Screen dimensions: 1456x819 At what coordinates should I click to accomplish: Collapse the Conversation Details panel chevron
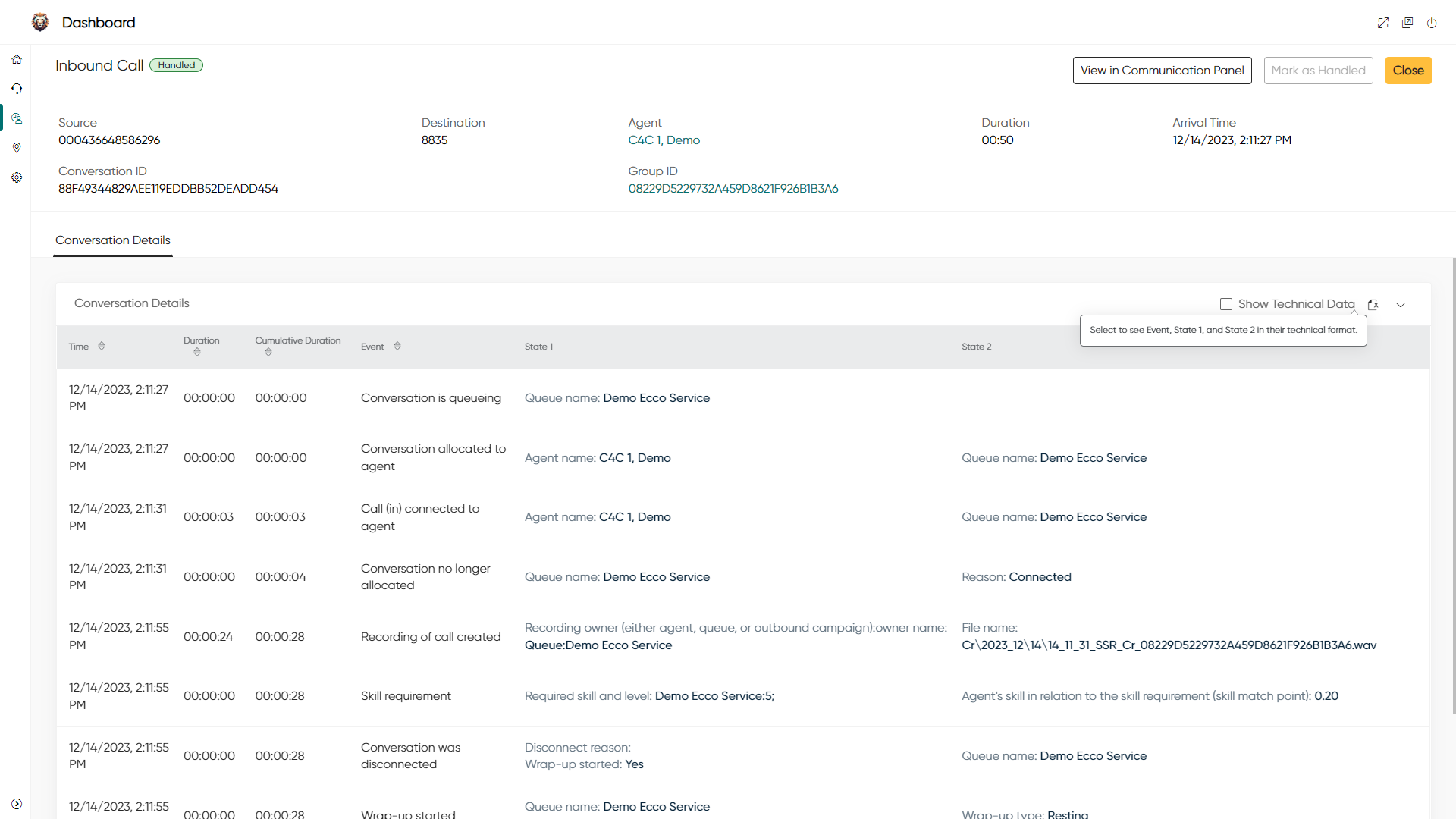(x=1401, y=305)
